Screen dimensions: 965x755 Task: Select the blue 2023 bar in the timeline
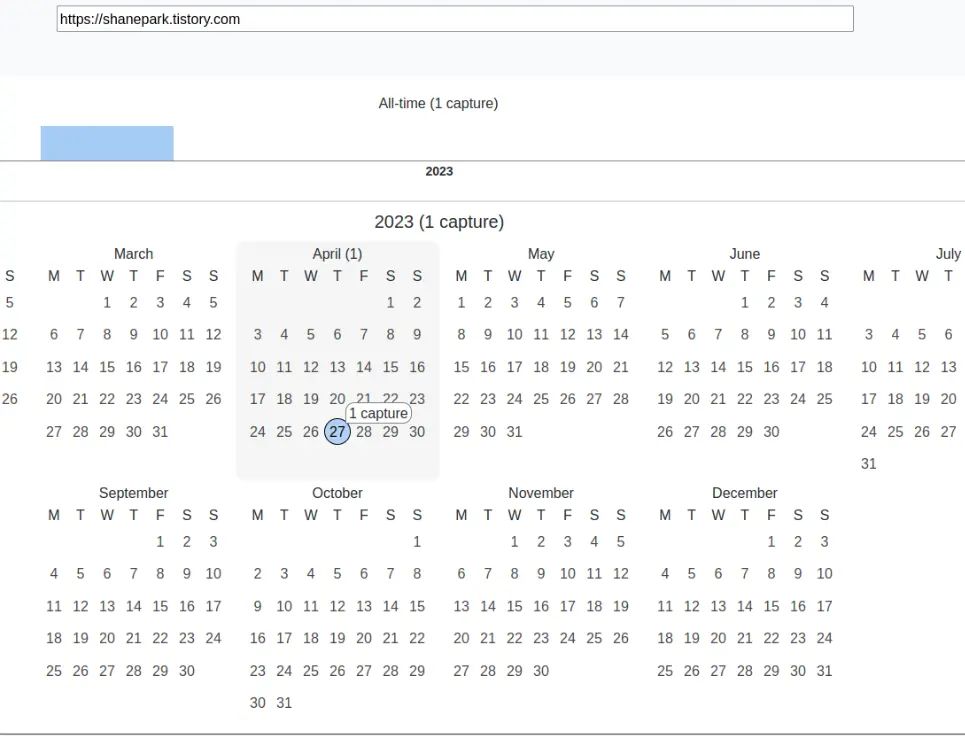point(107,143)
